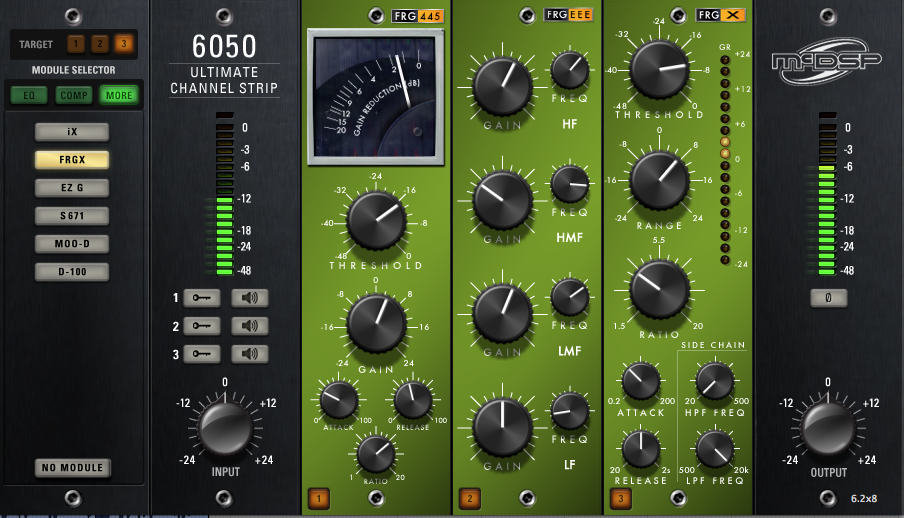The height and width of the screenshot is (518, 904).
Task: Click the LF GAIN knob
Action: [503, 427]
